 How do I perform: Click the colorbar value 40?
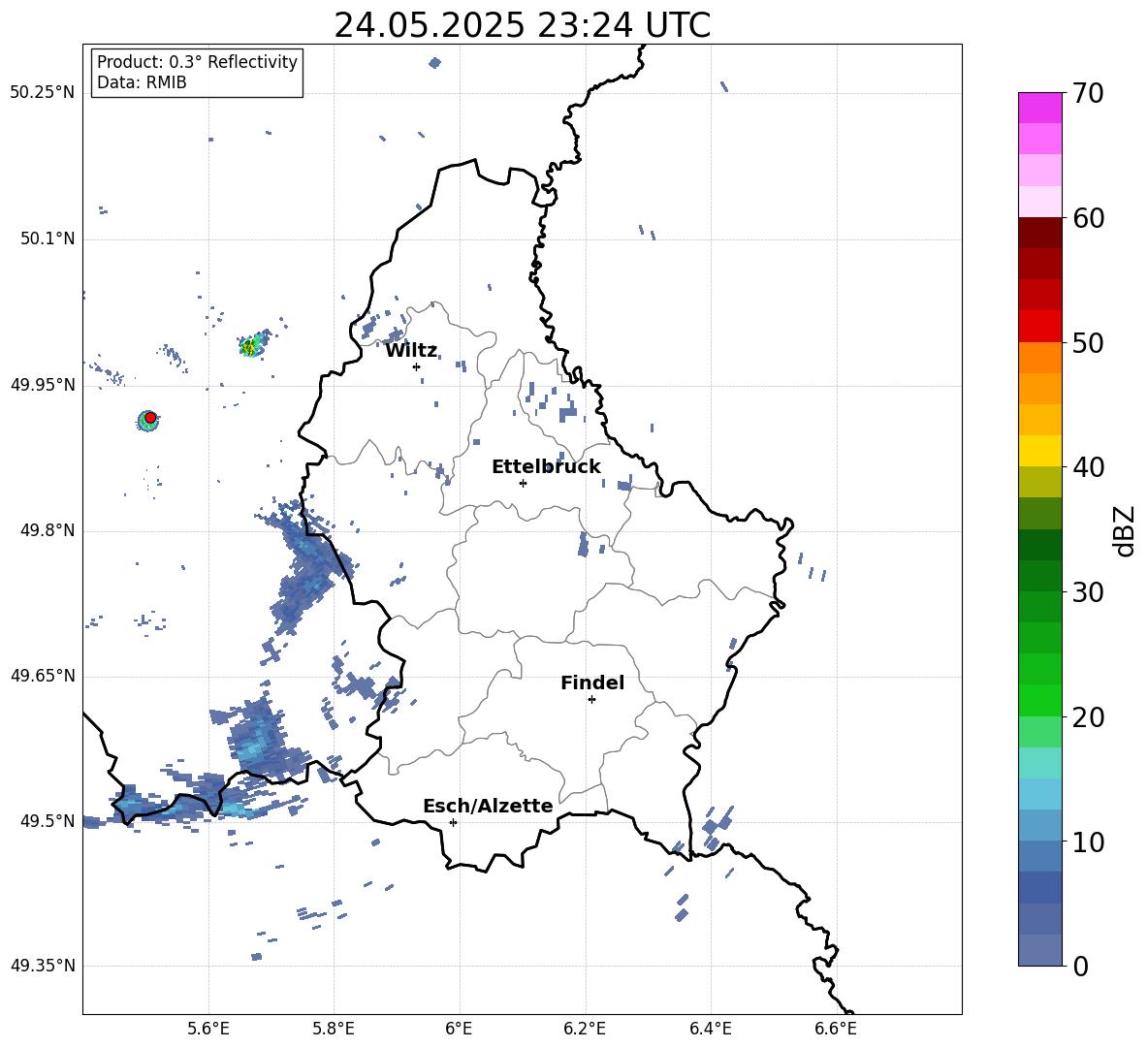pos(1088,467)
